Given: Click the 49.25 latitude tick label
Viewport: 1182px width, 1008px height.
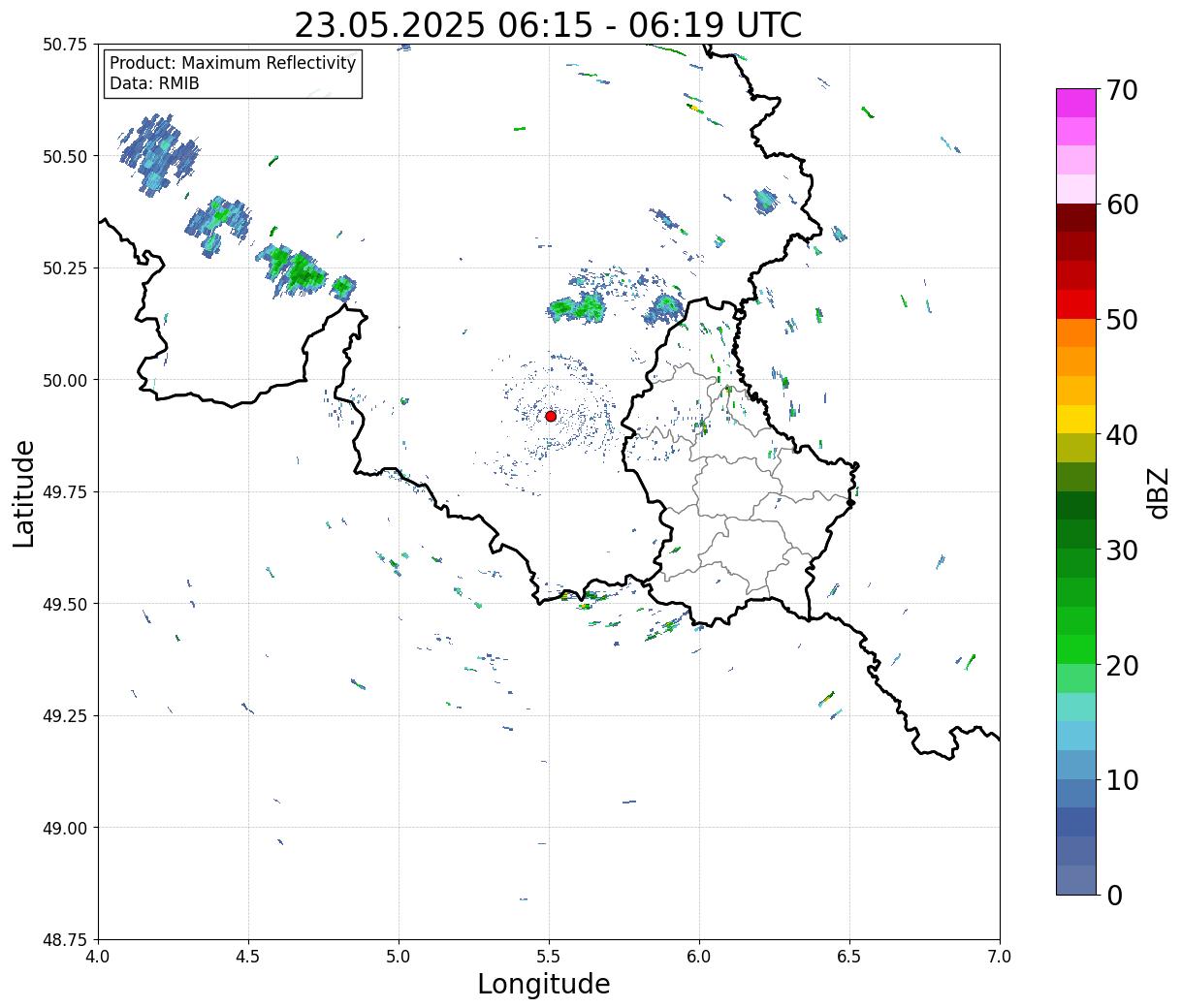Looking at the screenshot, I should (65, 716).
